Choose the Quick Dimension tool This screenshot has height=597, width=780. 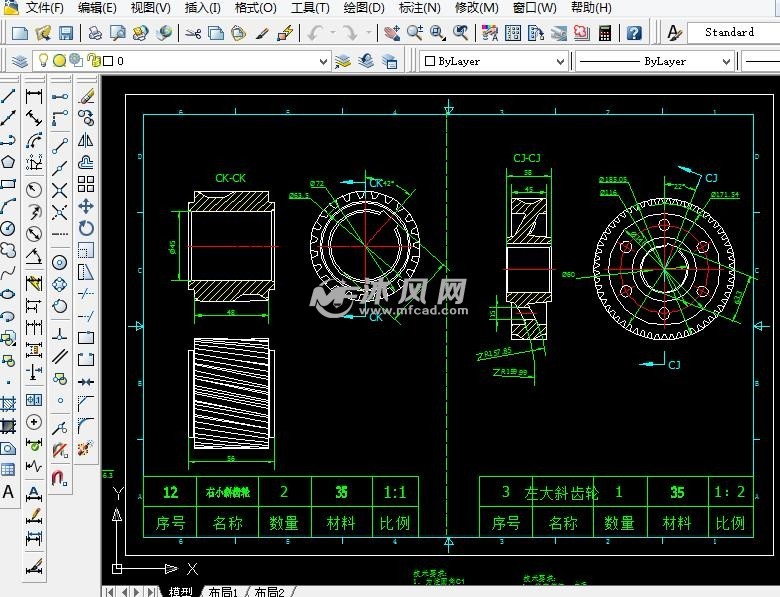pos(34,284)
